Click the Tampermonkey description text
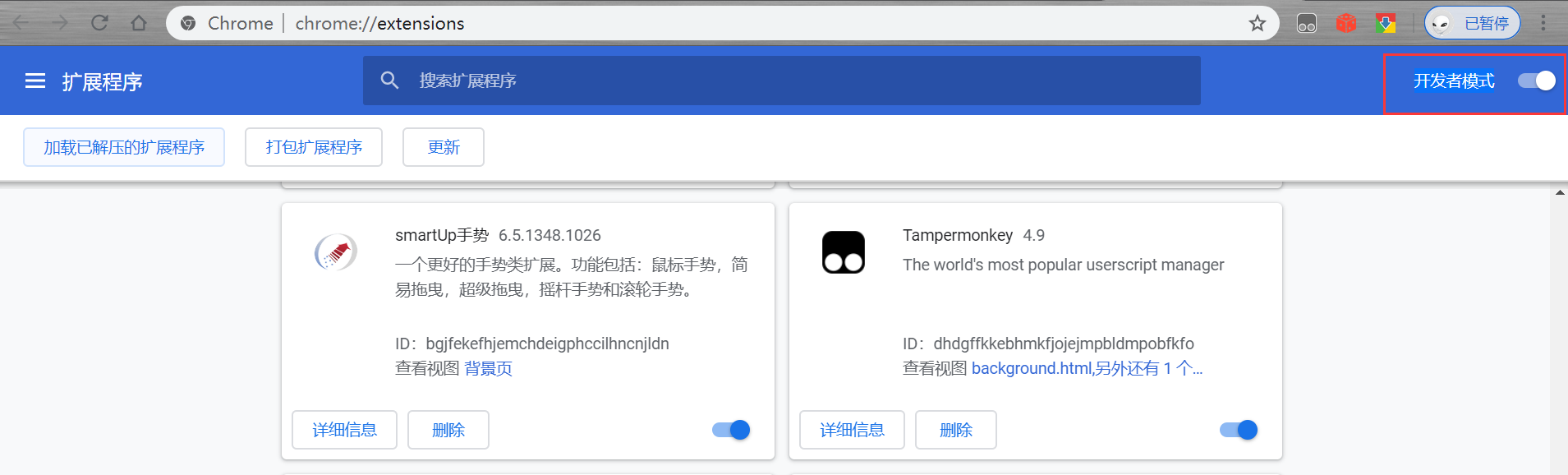Viewport: 1568px width, 475px height. [1063, 265]
